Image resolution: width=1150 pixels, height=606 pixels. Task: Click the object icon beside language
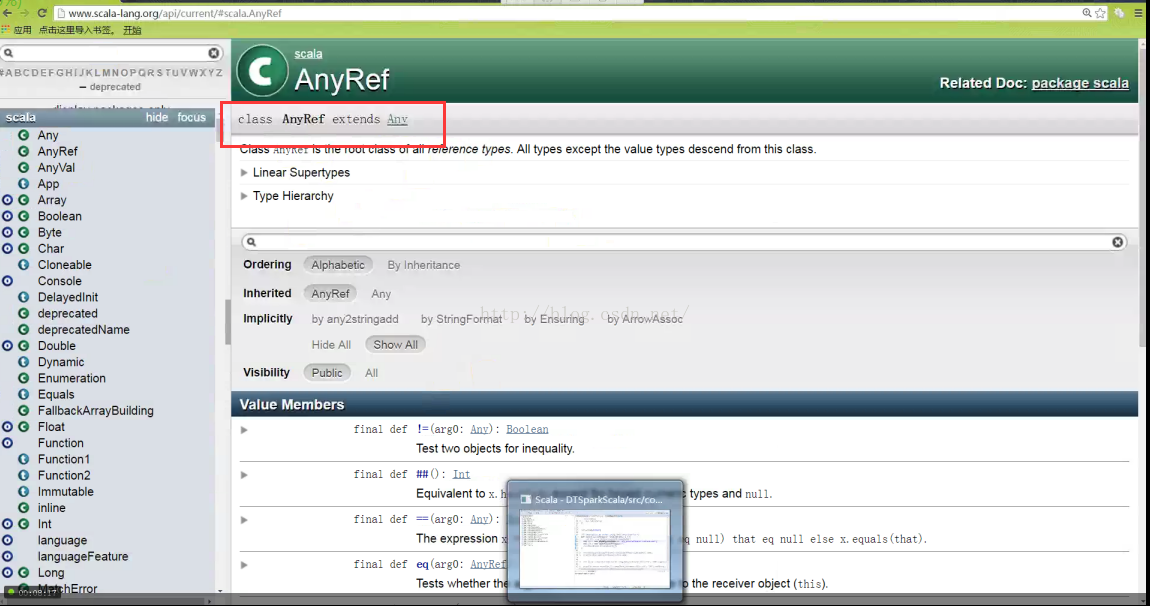[7, 540]
